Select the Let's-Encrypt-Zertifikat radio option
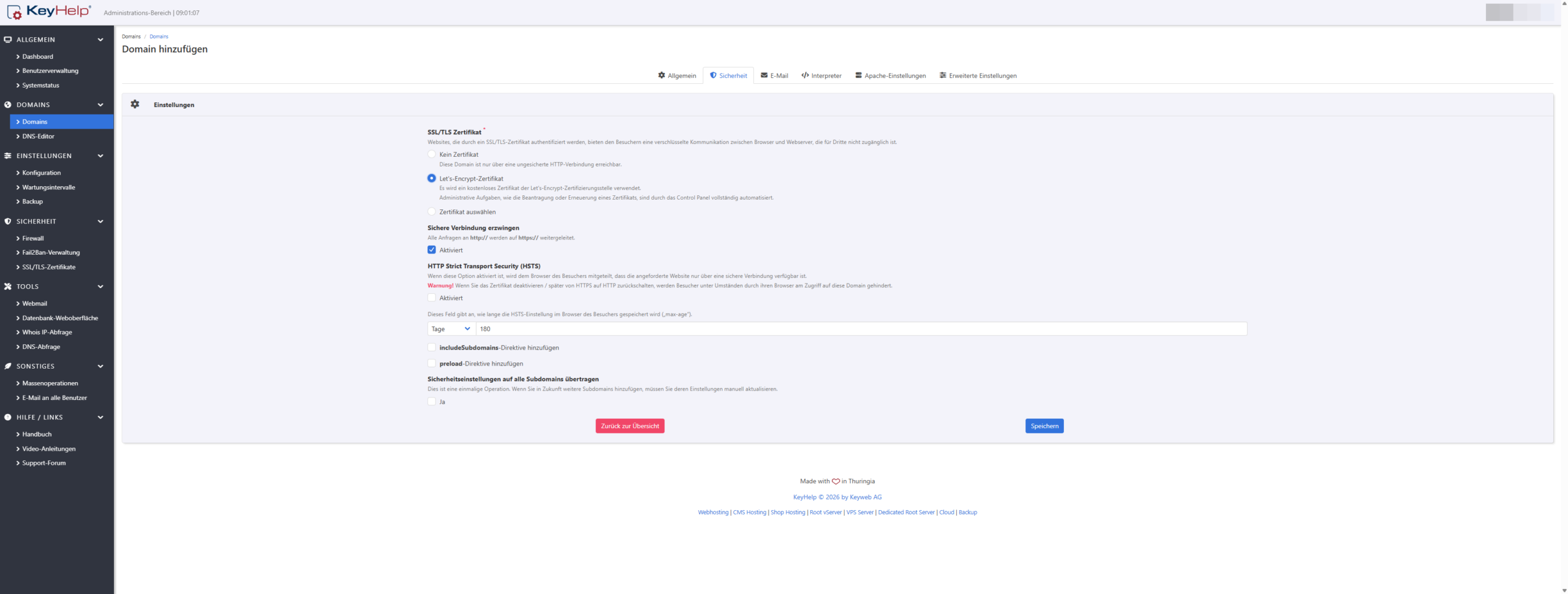 tap(432, 178)
